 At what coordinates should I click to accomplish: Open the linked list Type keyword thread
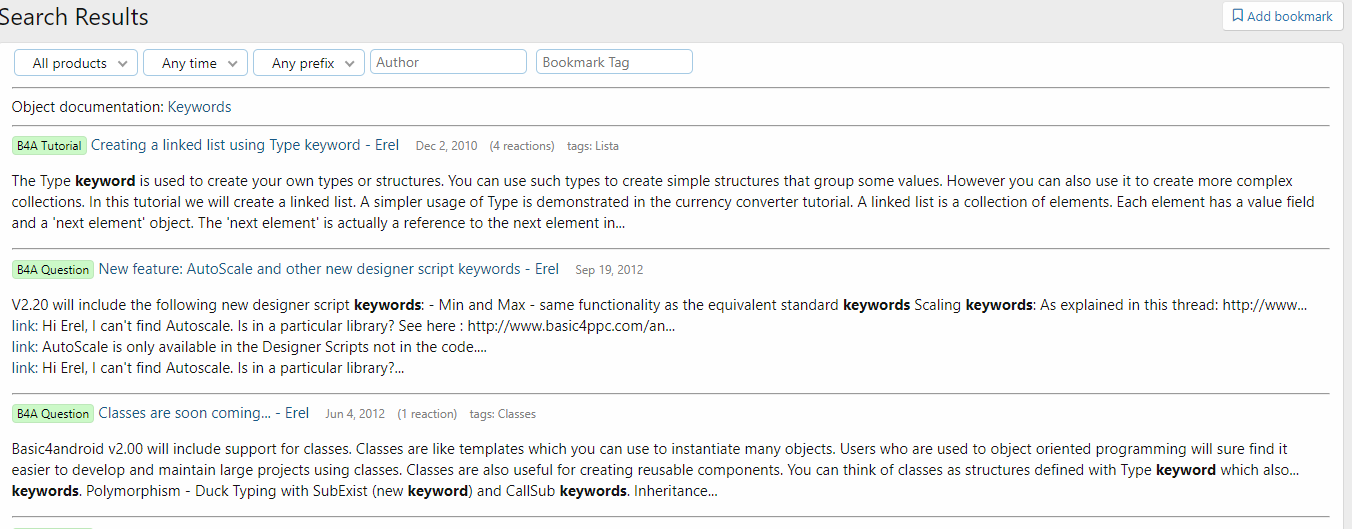pyautogui.click(x=245, y=145)
